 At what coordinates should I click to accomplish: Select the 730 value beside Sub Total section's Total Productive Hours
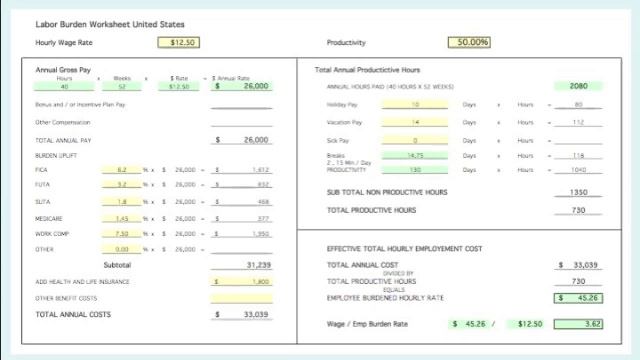click(x=578, y=210)
